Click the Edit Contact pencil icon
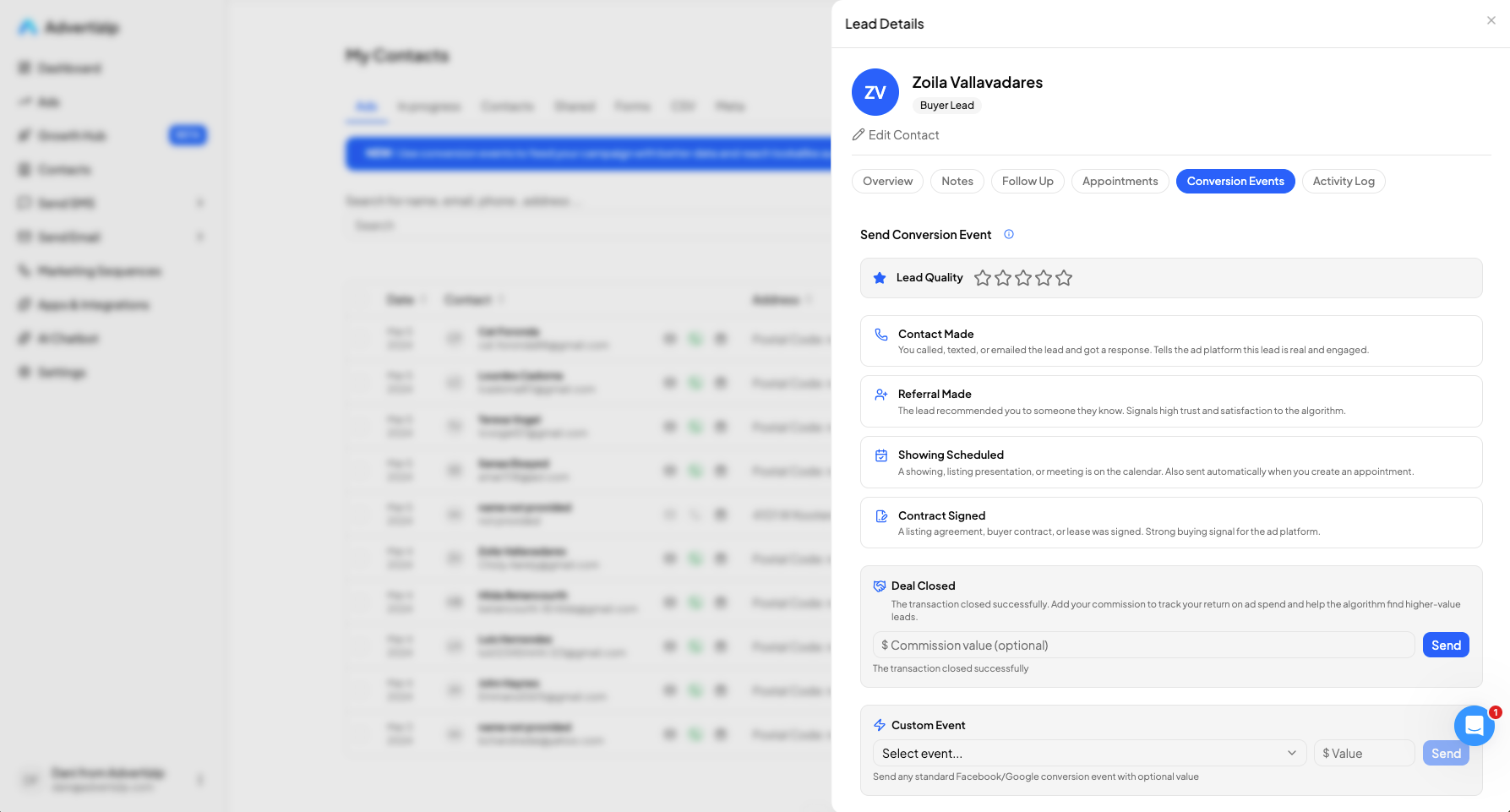The width and height of the screenshot is (1510, 812). pos(859,135)
